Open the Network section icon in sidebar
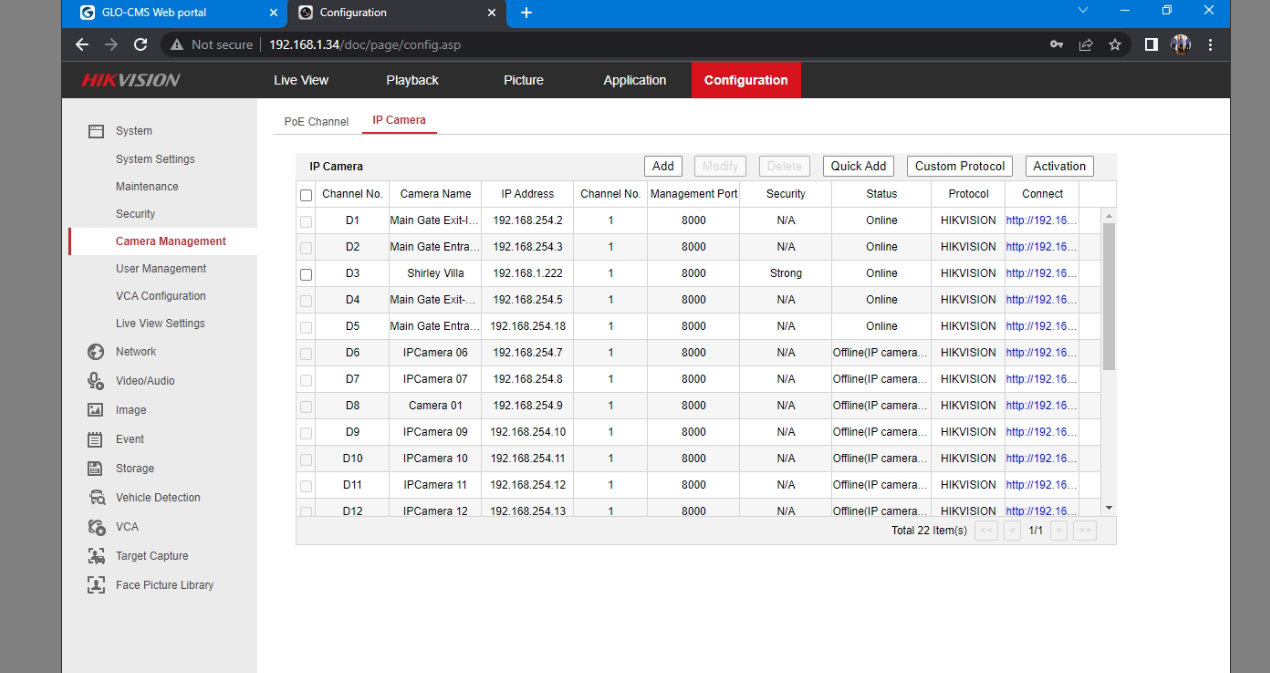Viewport: 1270px width, 673px height. pos(96,352)
